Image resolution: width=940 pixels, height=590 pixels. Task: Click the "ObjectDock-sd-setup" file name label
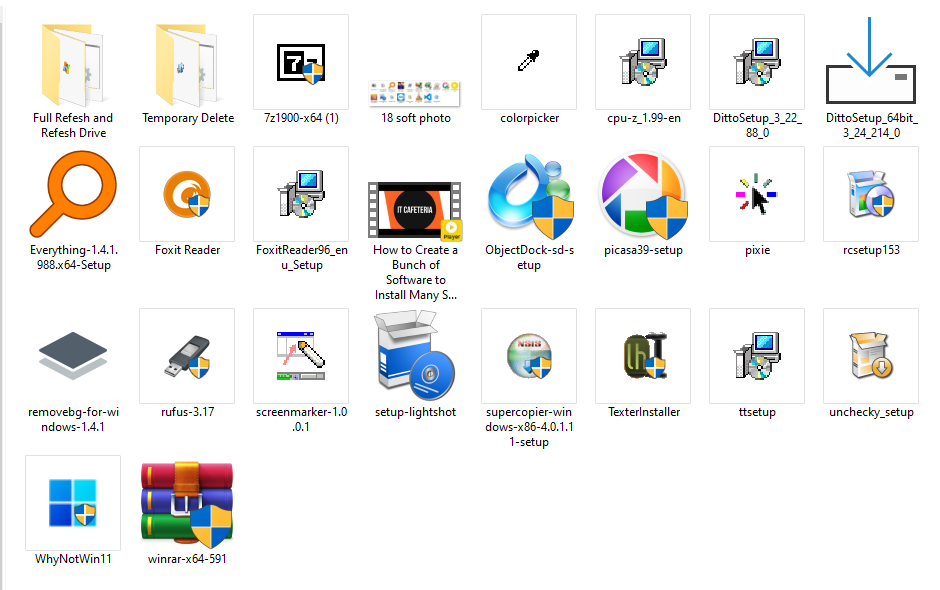529,257
